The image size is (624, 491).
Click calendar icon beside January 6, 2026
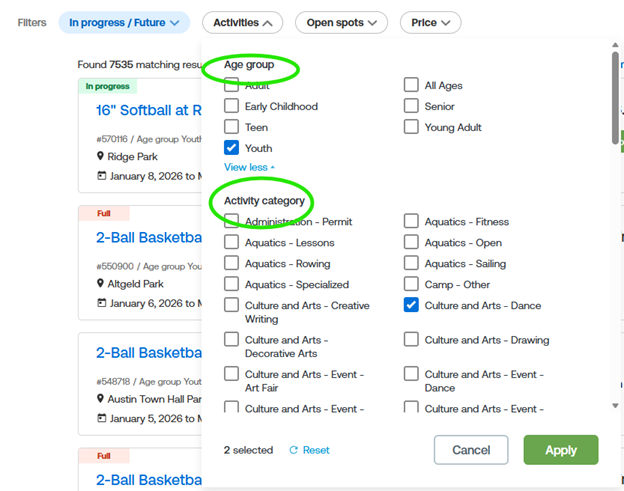point(101,303)
